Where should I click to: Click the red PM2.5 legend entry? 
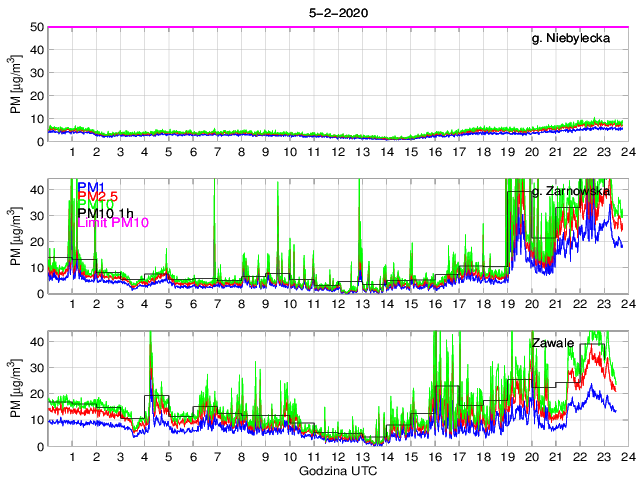pyautogui.click(x=97, y=199)
